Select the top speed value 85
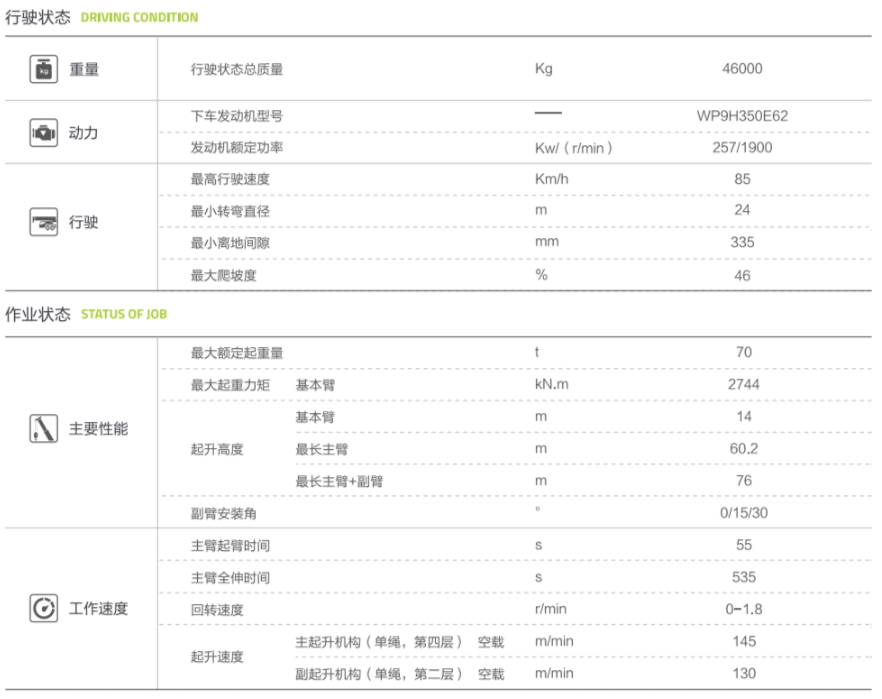This screenshot has width=882, height=699. pos(742,179)
